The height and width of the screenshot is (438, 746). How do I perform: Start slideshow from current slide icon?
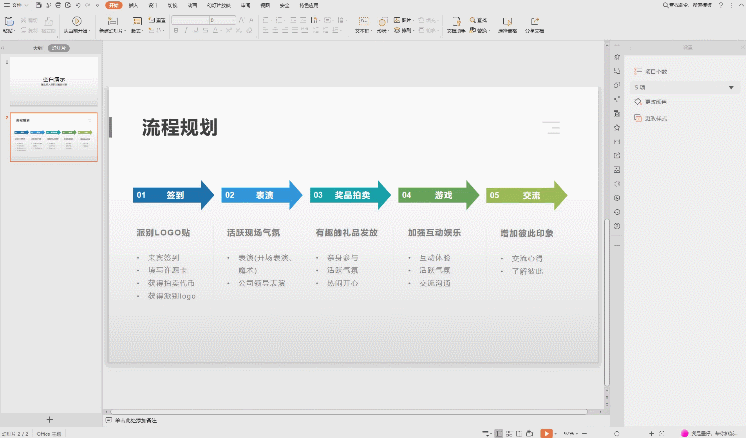coord(77,21)
